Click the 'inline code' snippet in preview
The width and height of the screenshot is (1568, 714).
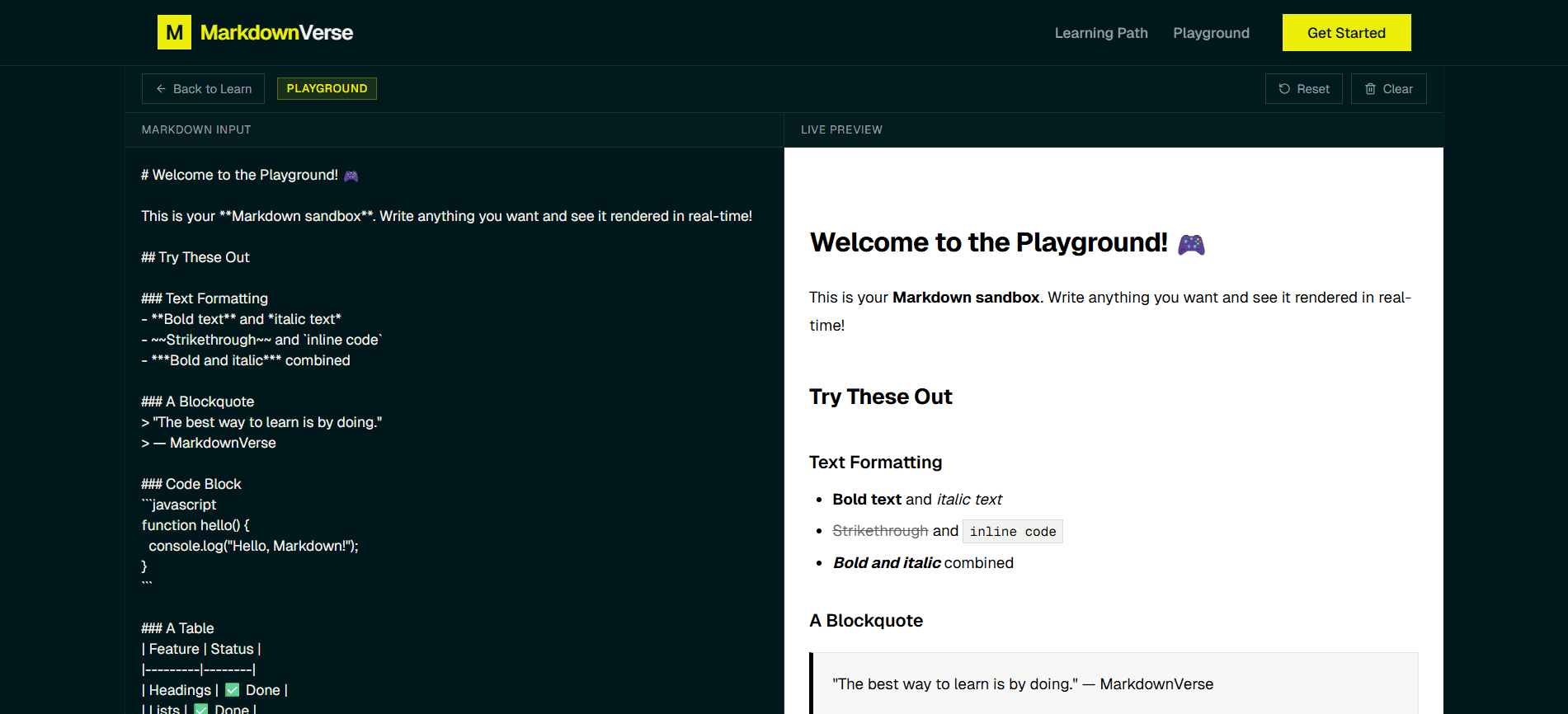click(1013, 532)
